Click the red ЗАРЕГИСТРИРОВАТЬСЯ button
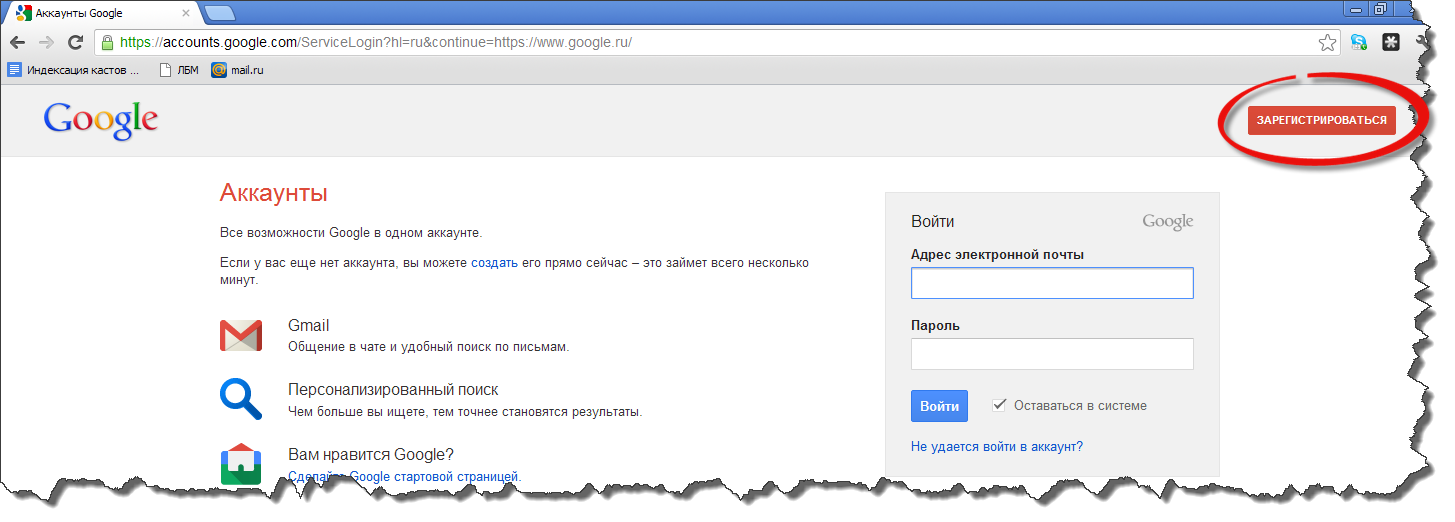This screenshot has height=522, width=1455. 1322,120
